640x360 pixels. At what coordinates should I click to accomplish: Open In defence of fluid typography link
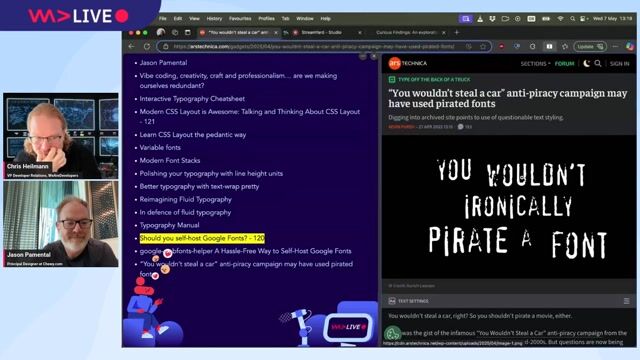185,213
